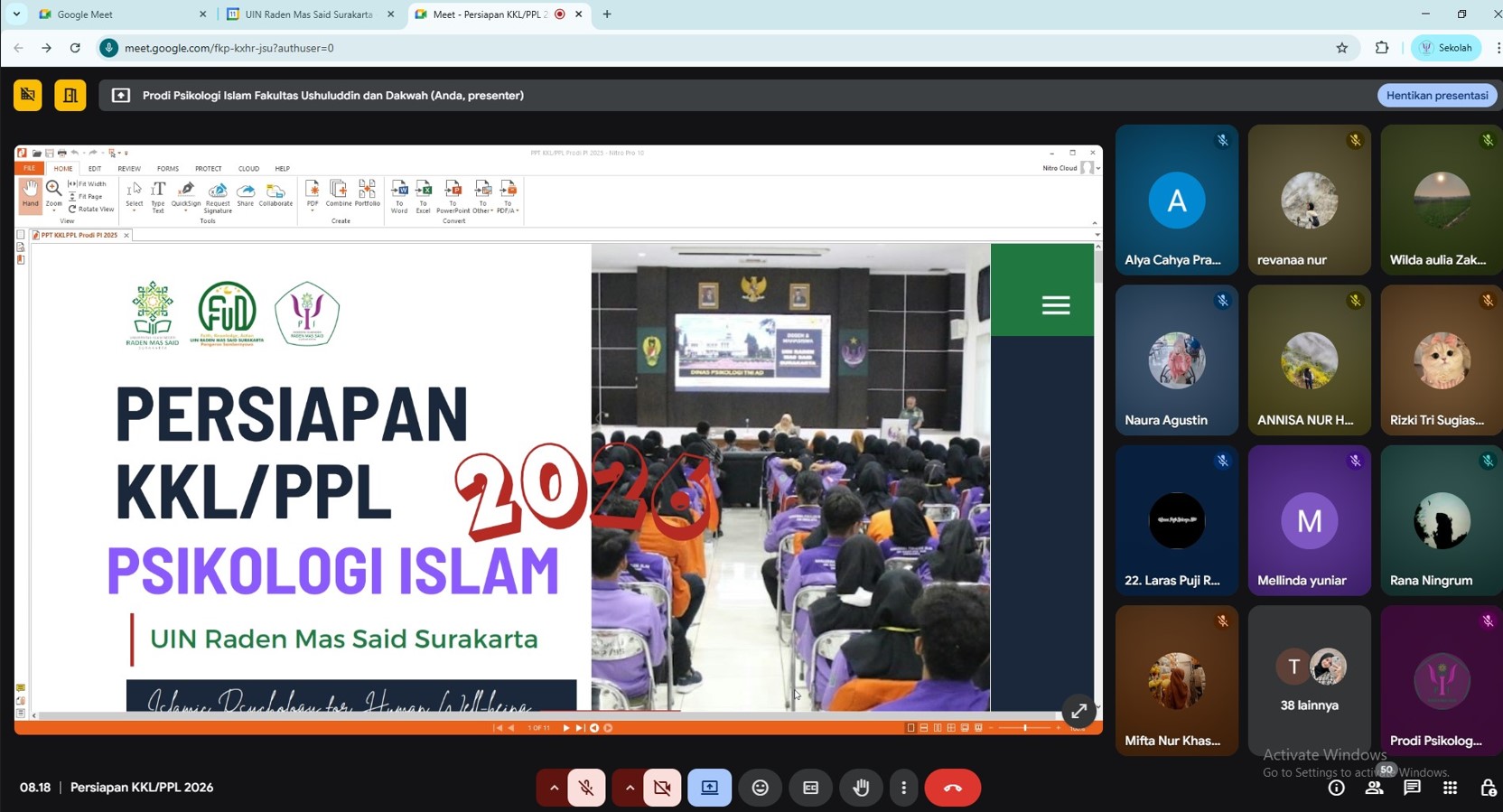Leave the call with red hang-up button
The width and height of the screenshot is (1503, 812).
tap(952, 788)
